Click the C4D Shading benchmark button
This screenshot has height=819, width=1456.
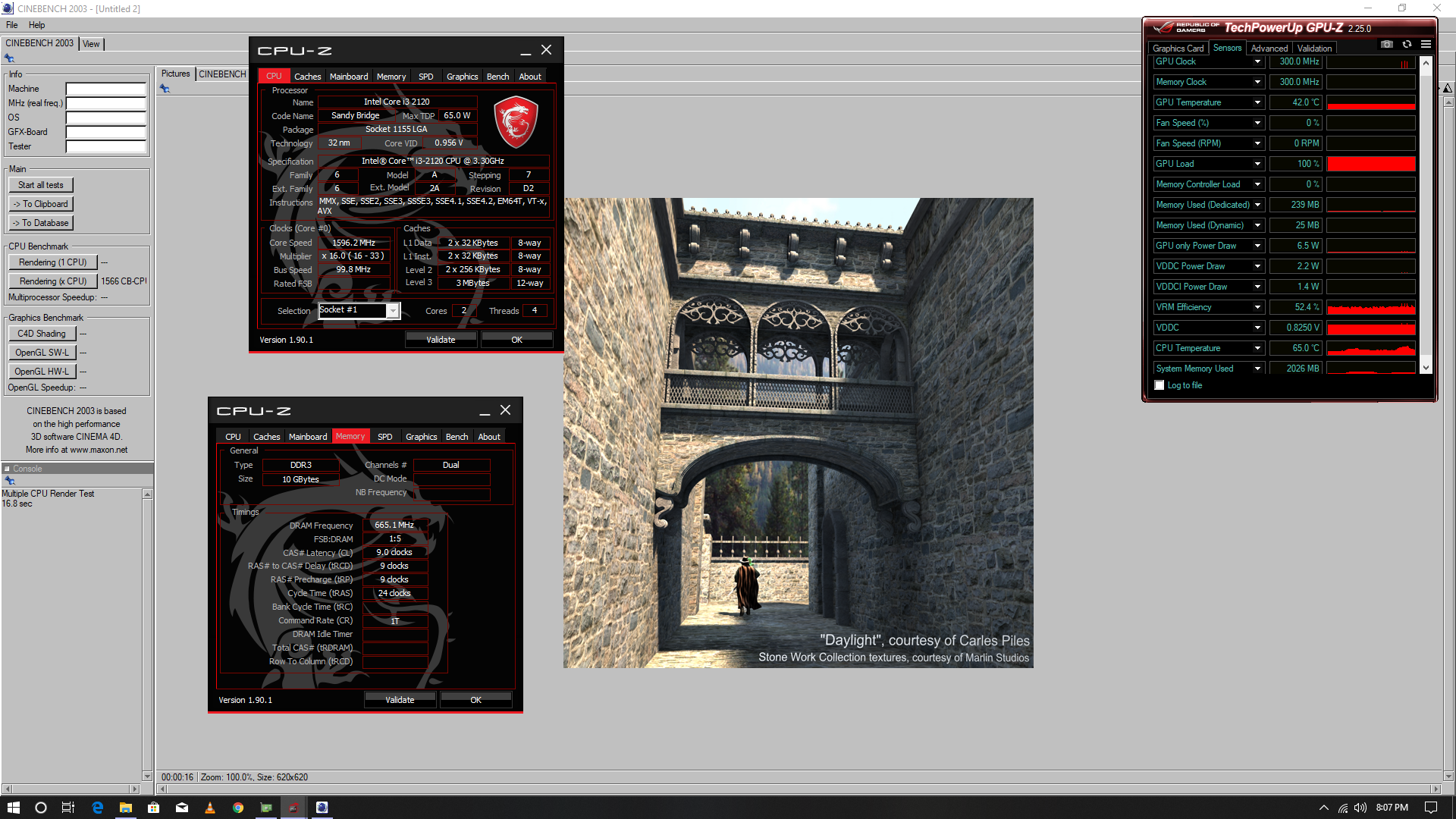click(x=42, y=334)
